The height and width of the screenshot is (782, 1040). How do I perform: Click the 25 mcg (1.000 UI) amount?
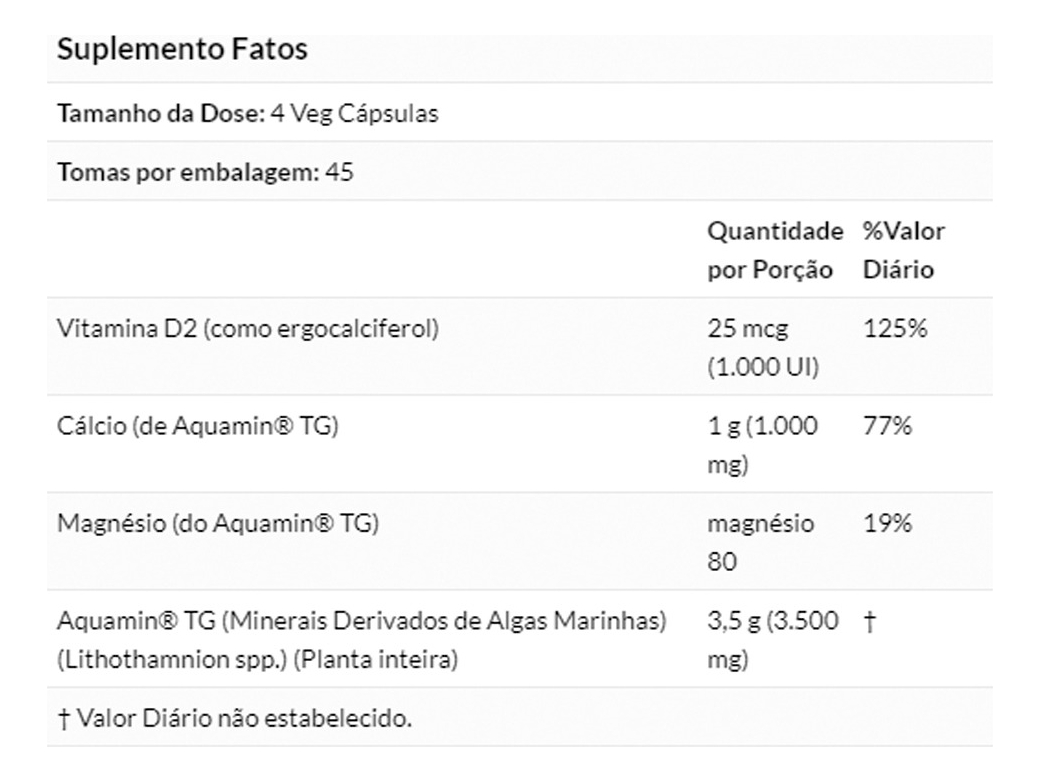click(x=764, y=347)
